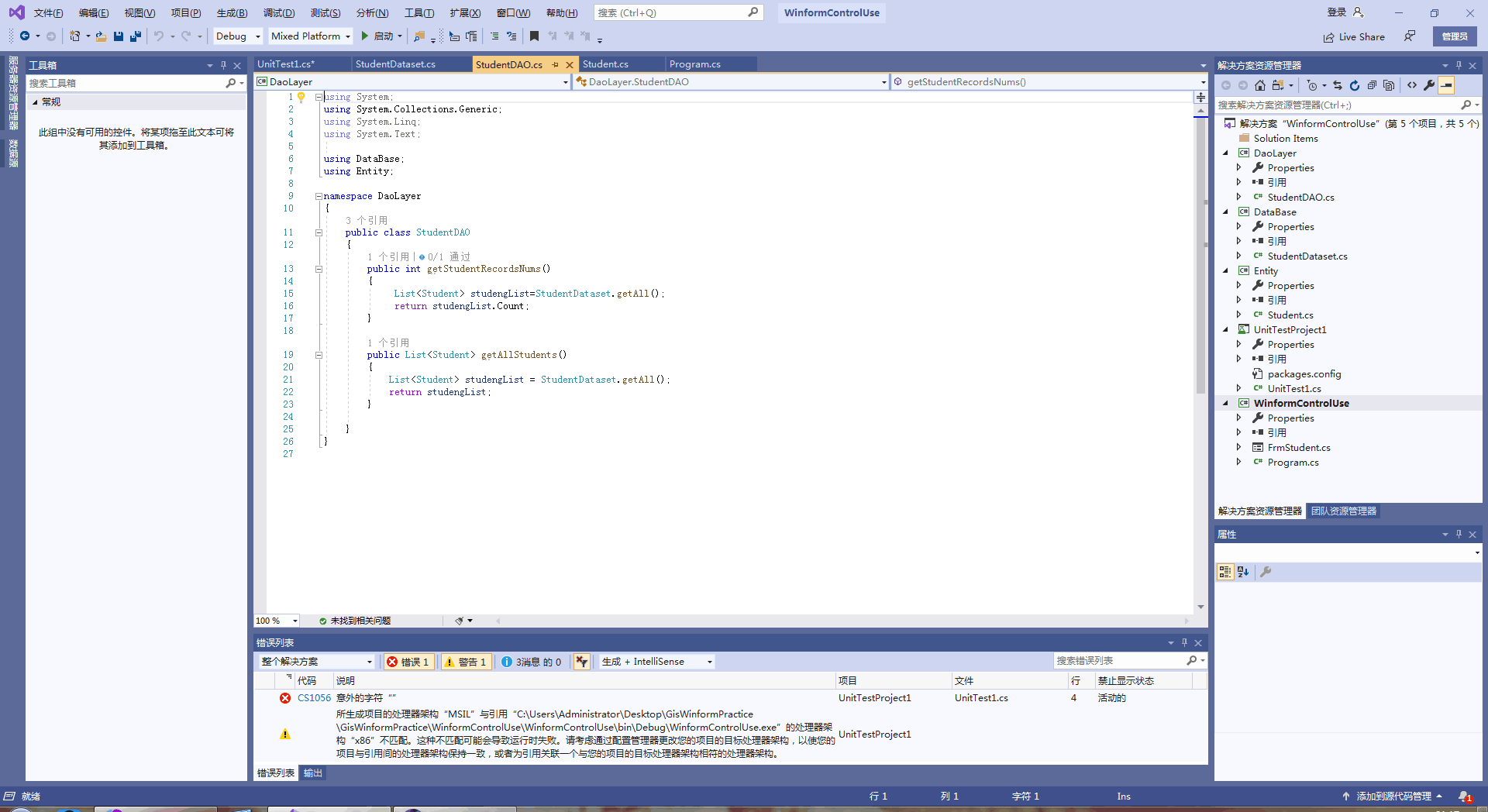1488x812 pixels.
Task: Refresh the Solution Explorer
Action: point(1355,85)
